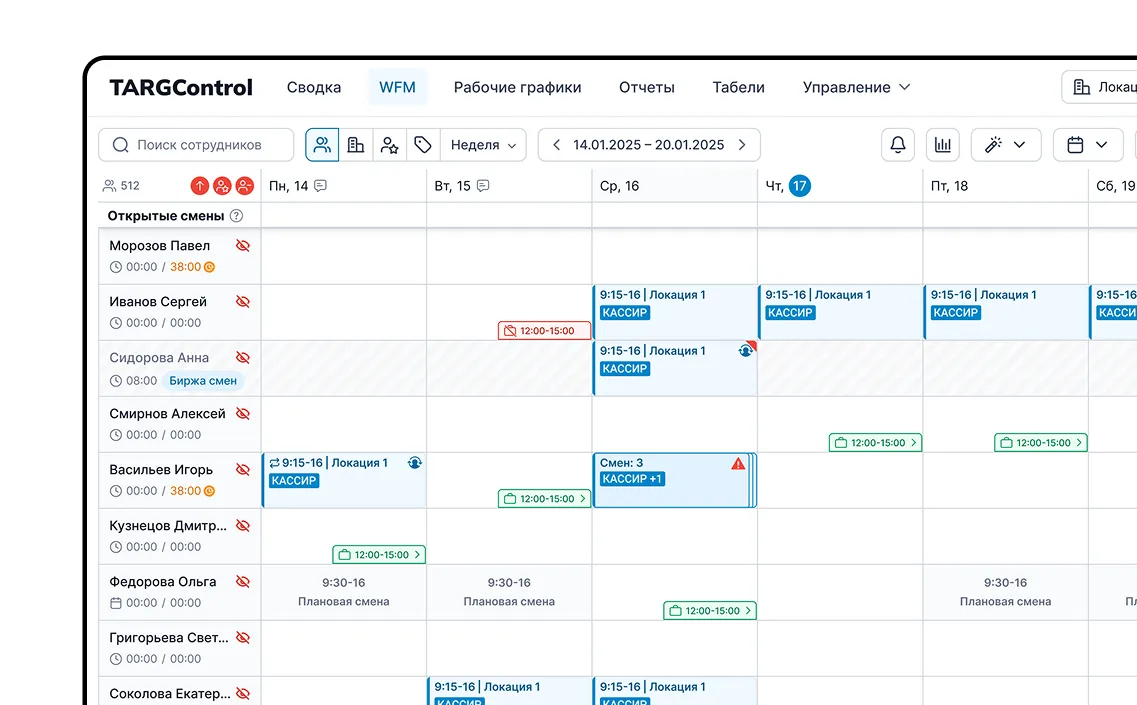Toggle visibility for Федорова Ольга

click(243, 582)
